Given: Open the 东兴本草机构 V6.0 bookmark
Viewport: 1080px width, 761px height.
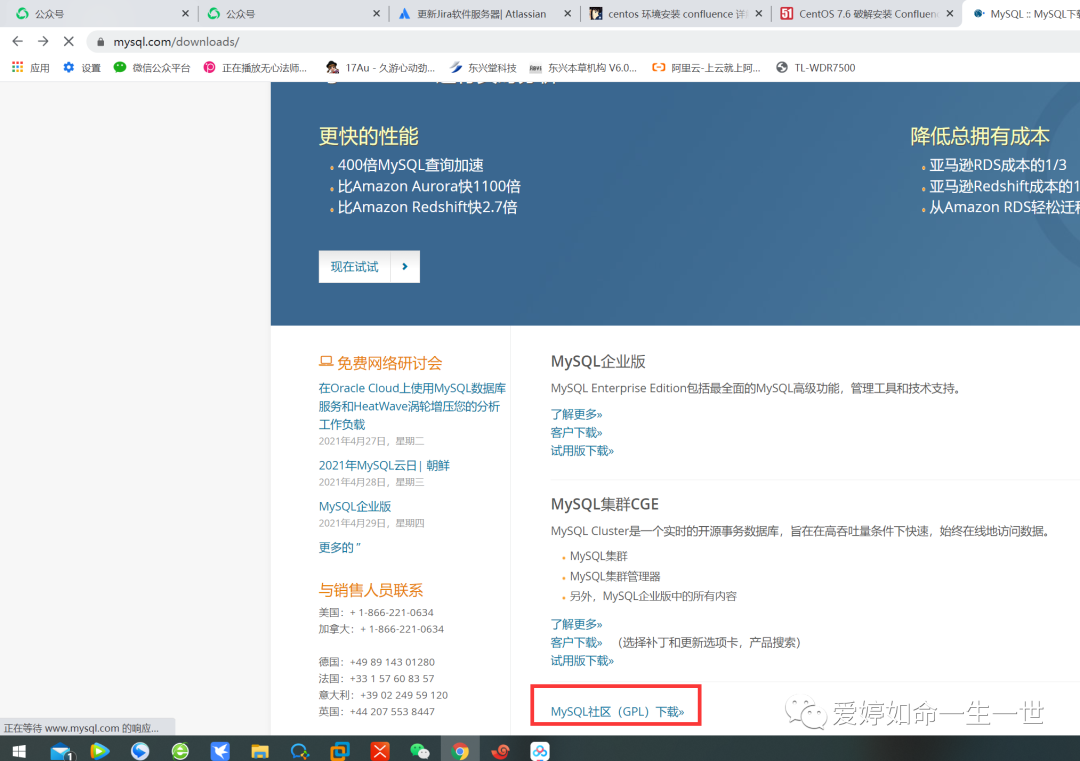Looking at the screenshot, I should tap(583, 67).
